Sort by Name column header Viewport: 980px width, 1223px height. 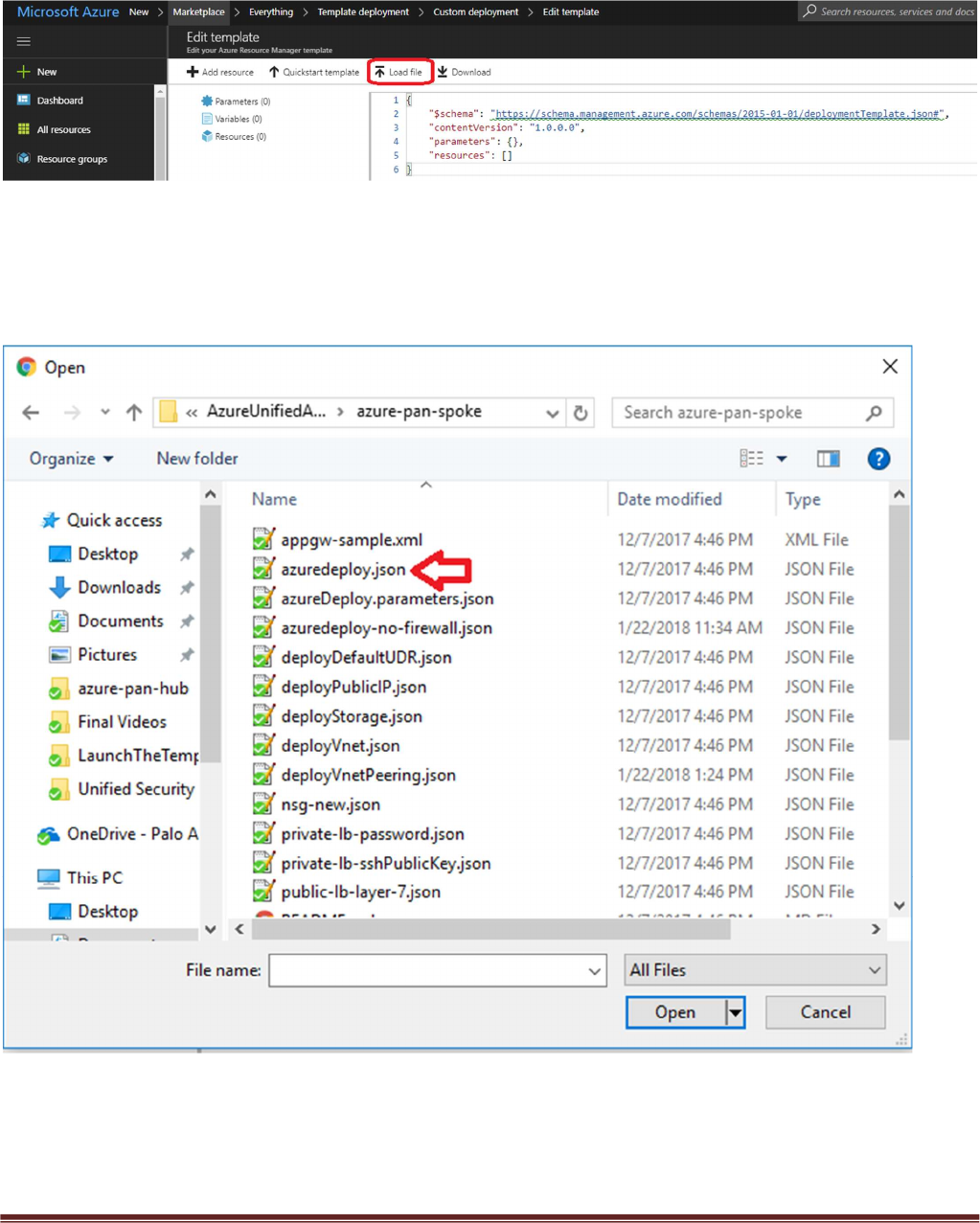pyautogui.click(x=274, y=499)
